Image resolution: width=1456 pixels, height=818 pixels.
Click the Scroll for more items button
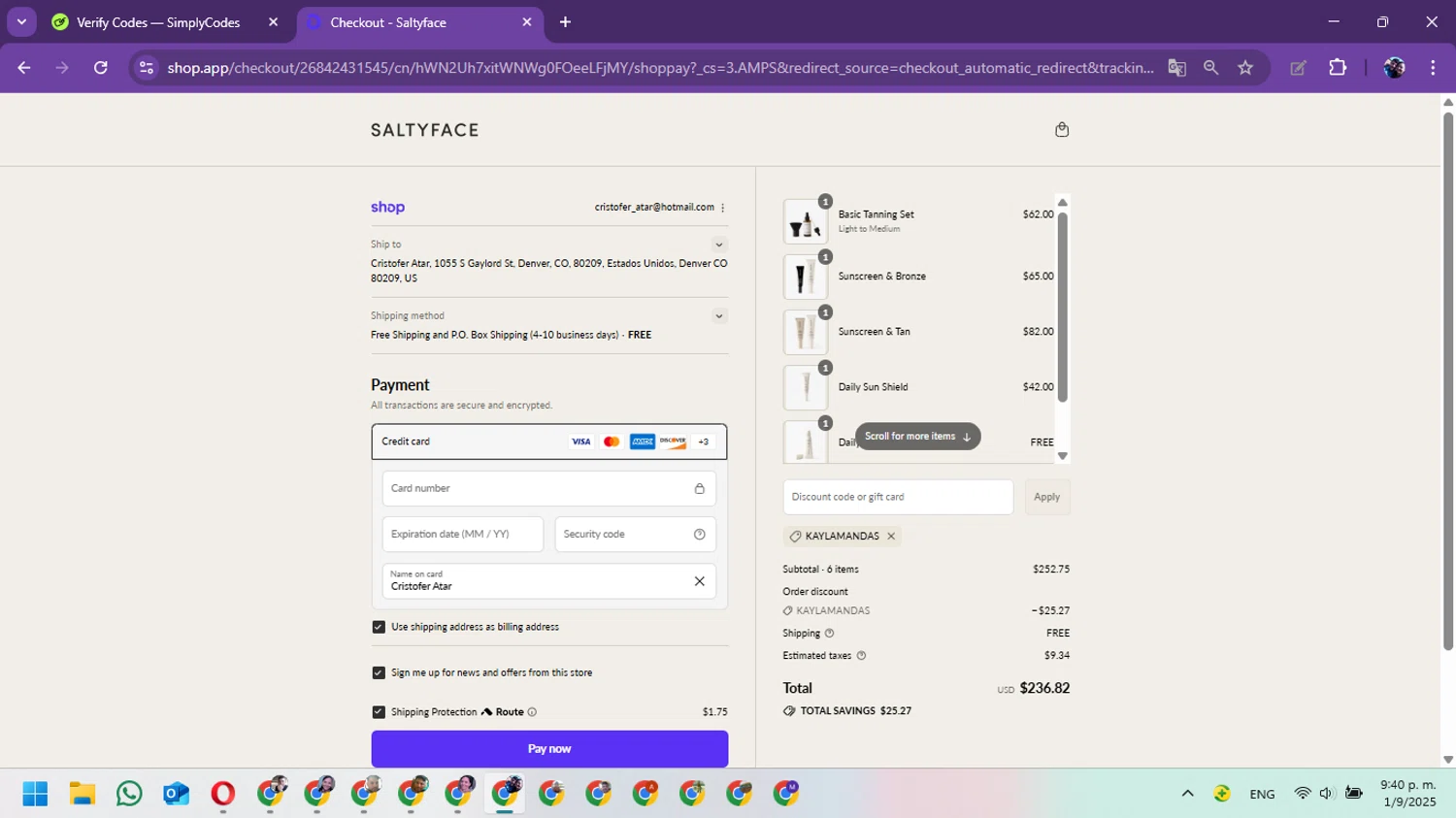(917, 437)
